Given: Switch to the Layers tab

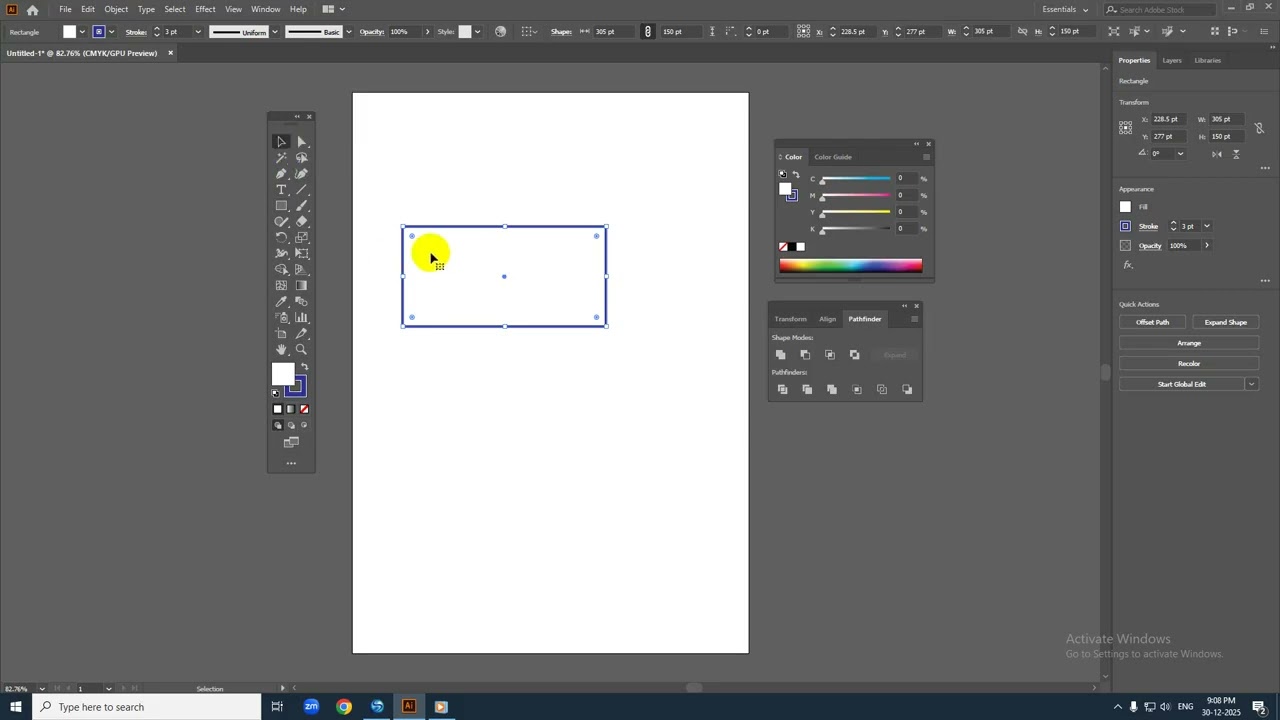Looking at the screenshot, I should click(1172, 60).
